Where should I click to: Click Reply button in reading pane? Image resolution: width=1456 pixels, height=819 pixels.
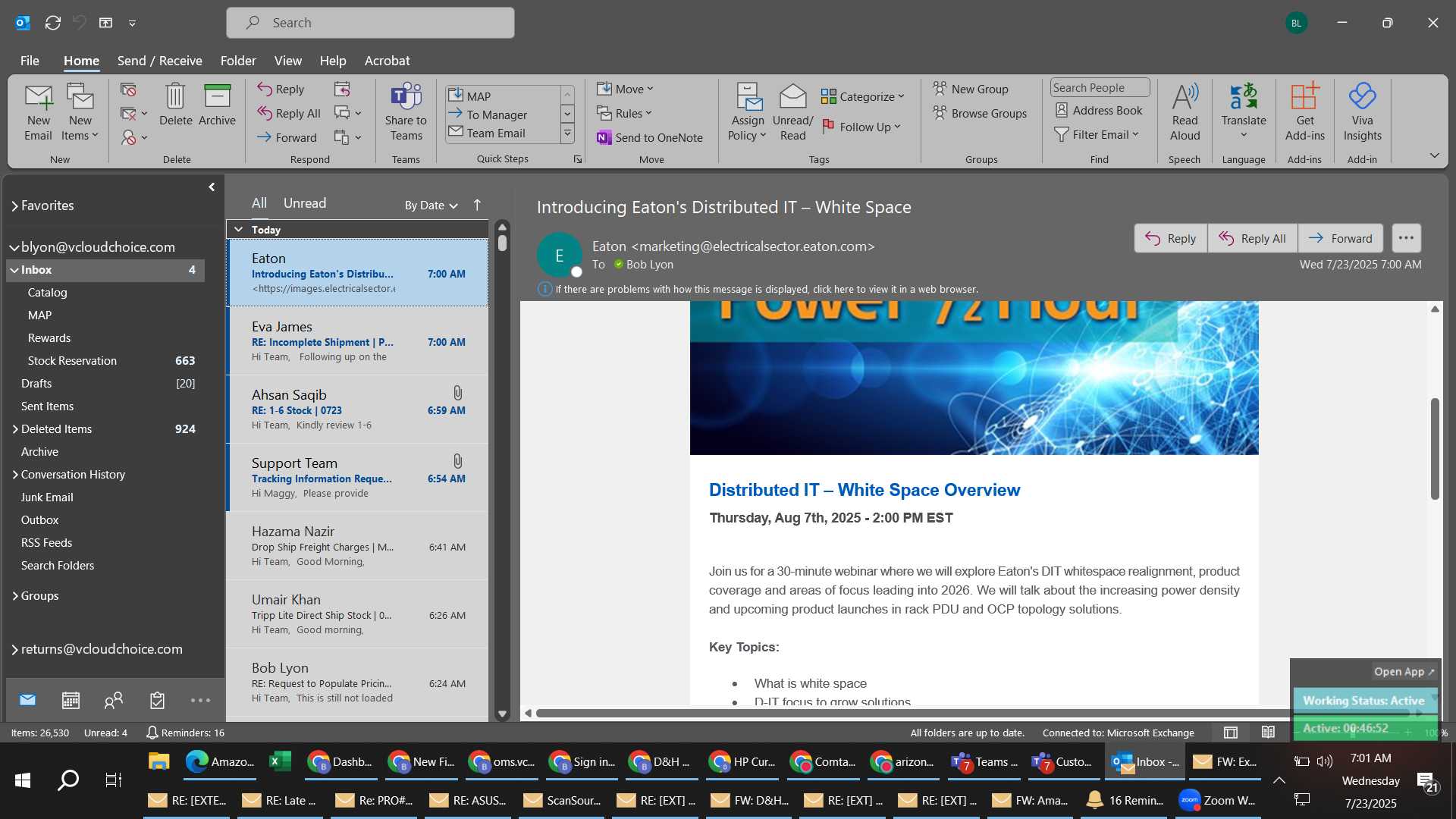[x=1170, y=238]
